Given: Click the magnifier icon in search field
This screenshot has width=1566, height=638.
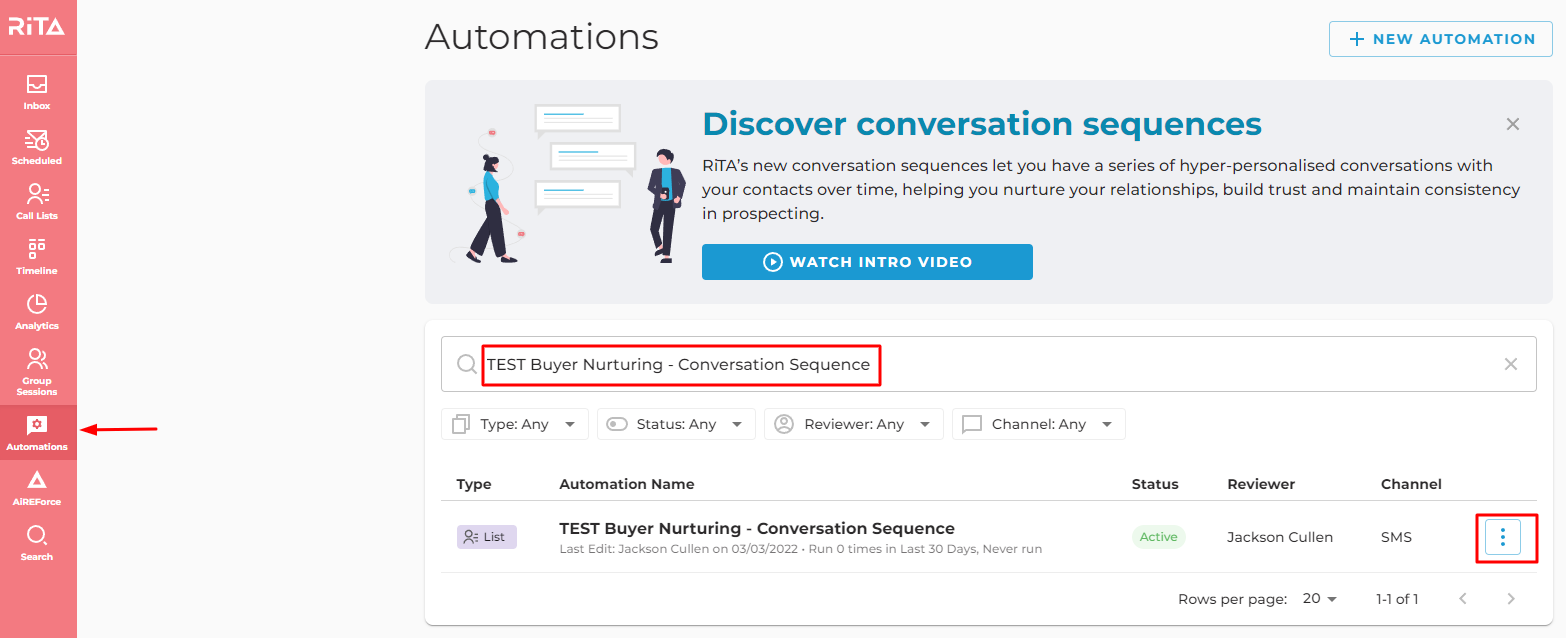Looking at the screenshot, I should (466, 364).
